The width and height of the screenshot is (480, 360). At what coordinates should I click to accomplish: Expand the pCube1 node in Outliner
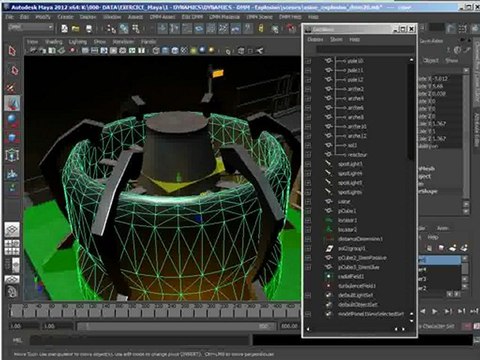click(308, 211)
